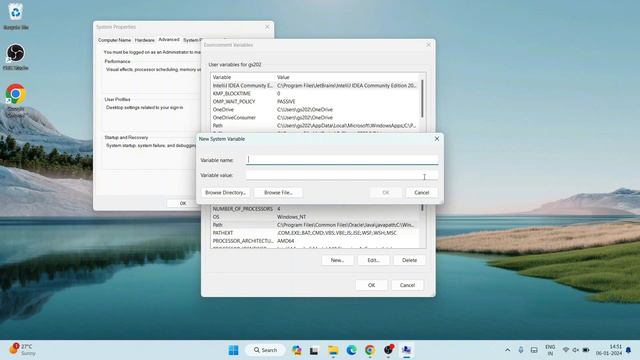The width and height of the screenshot is (640, 360).
Task: Click the System Properties taskbar icon
Action: point(407,350)
